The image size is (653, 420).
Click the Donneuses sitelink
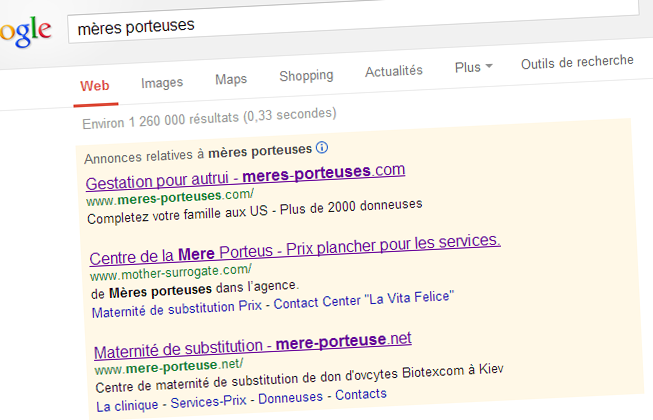coord(292,397)
